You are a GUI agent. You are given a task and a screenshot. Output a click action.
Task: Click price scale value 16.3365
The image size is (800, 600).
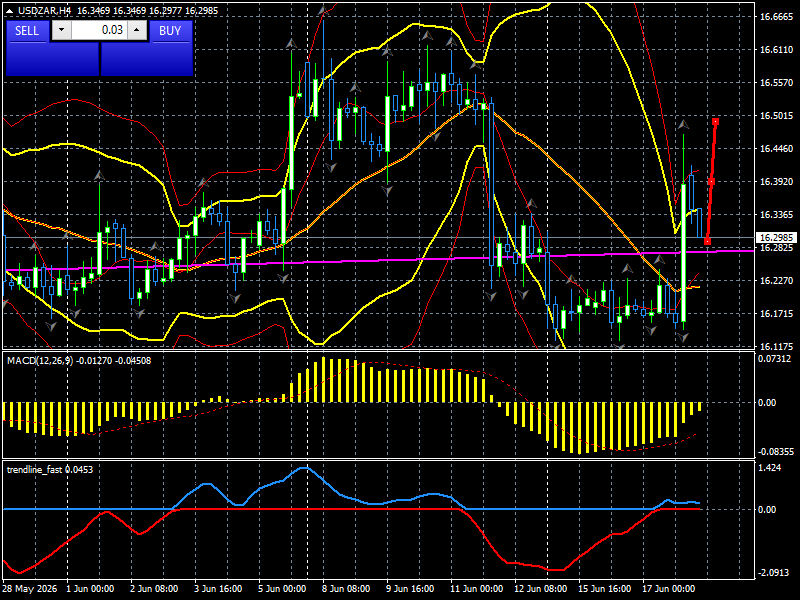pos(777,215)
